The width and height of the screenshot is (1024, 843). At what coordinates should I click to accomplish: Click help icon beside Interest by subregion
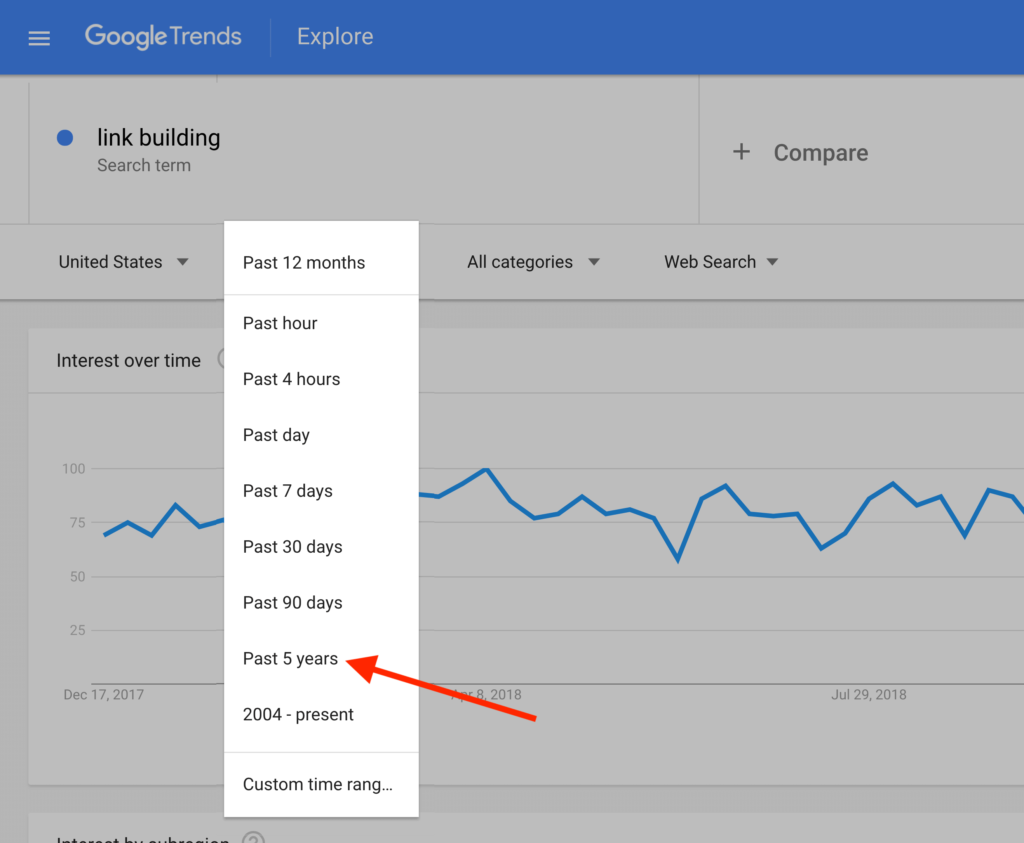point(253,839)
